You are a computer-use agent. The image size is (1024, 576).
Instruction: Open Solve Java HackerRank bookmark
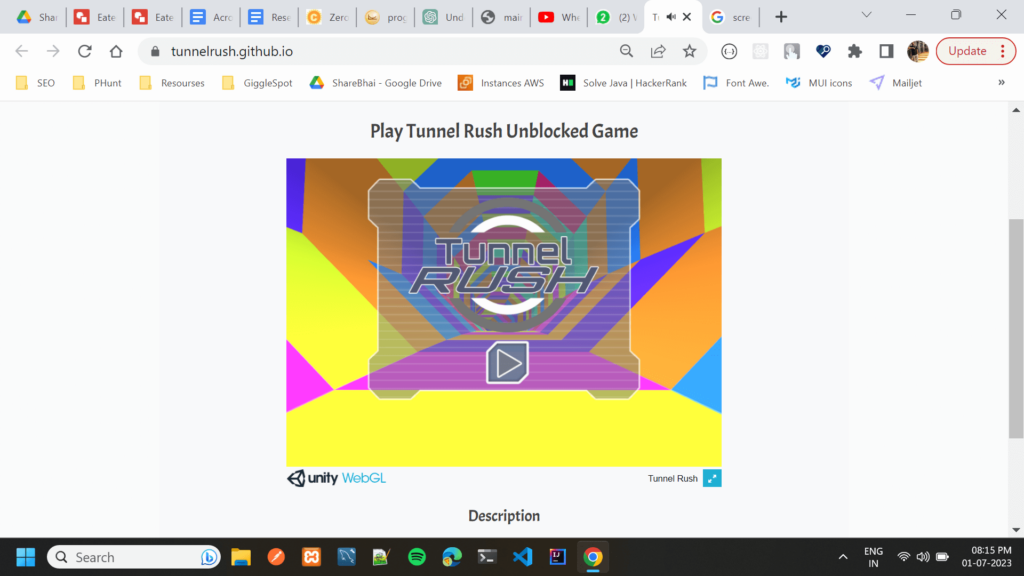coord(624,83)
